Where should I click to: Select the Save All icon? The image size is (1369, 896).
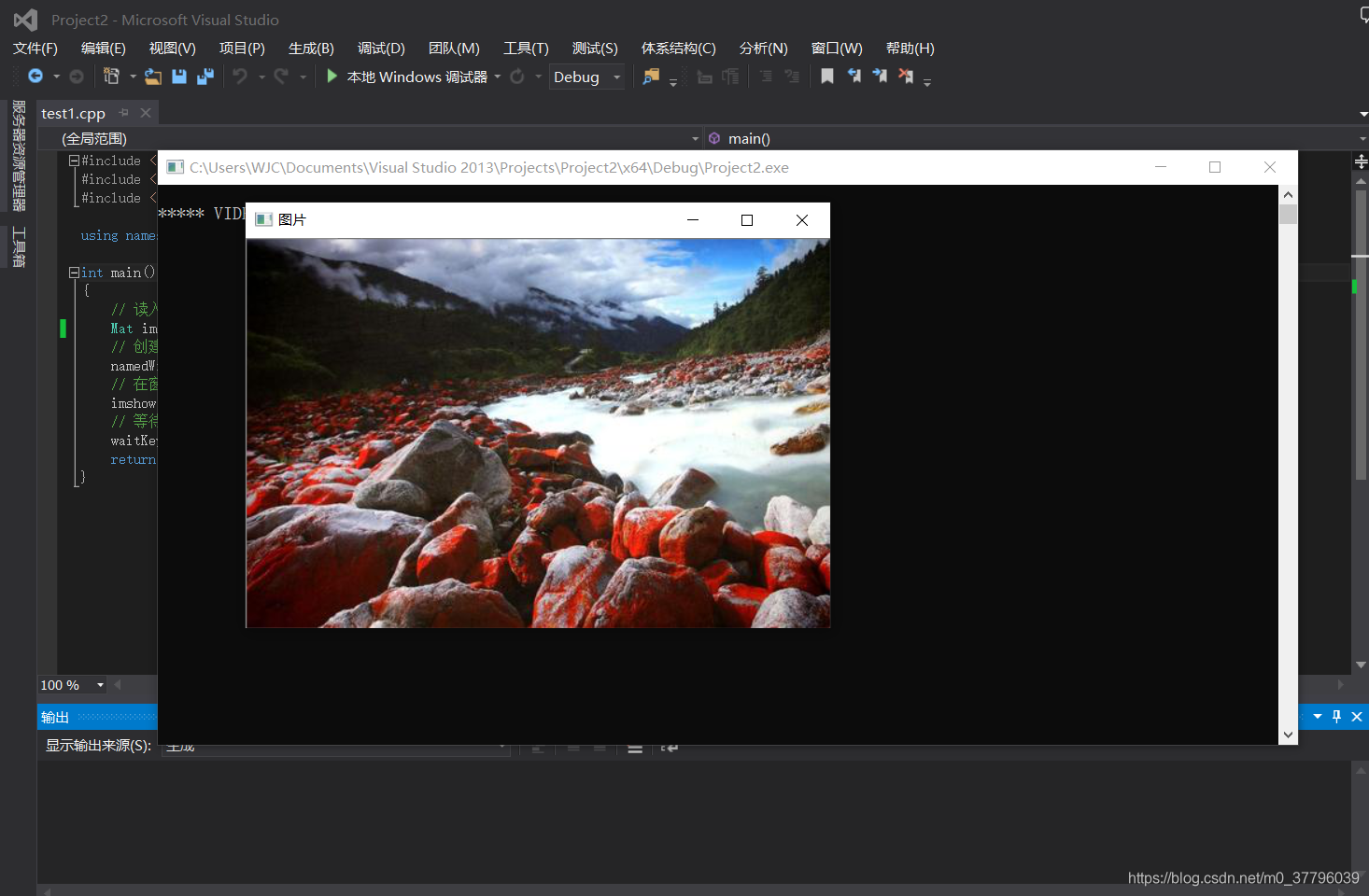[x=205, y=76]
